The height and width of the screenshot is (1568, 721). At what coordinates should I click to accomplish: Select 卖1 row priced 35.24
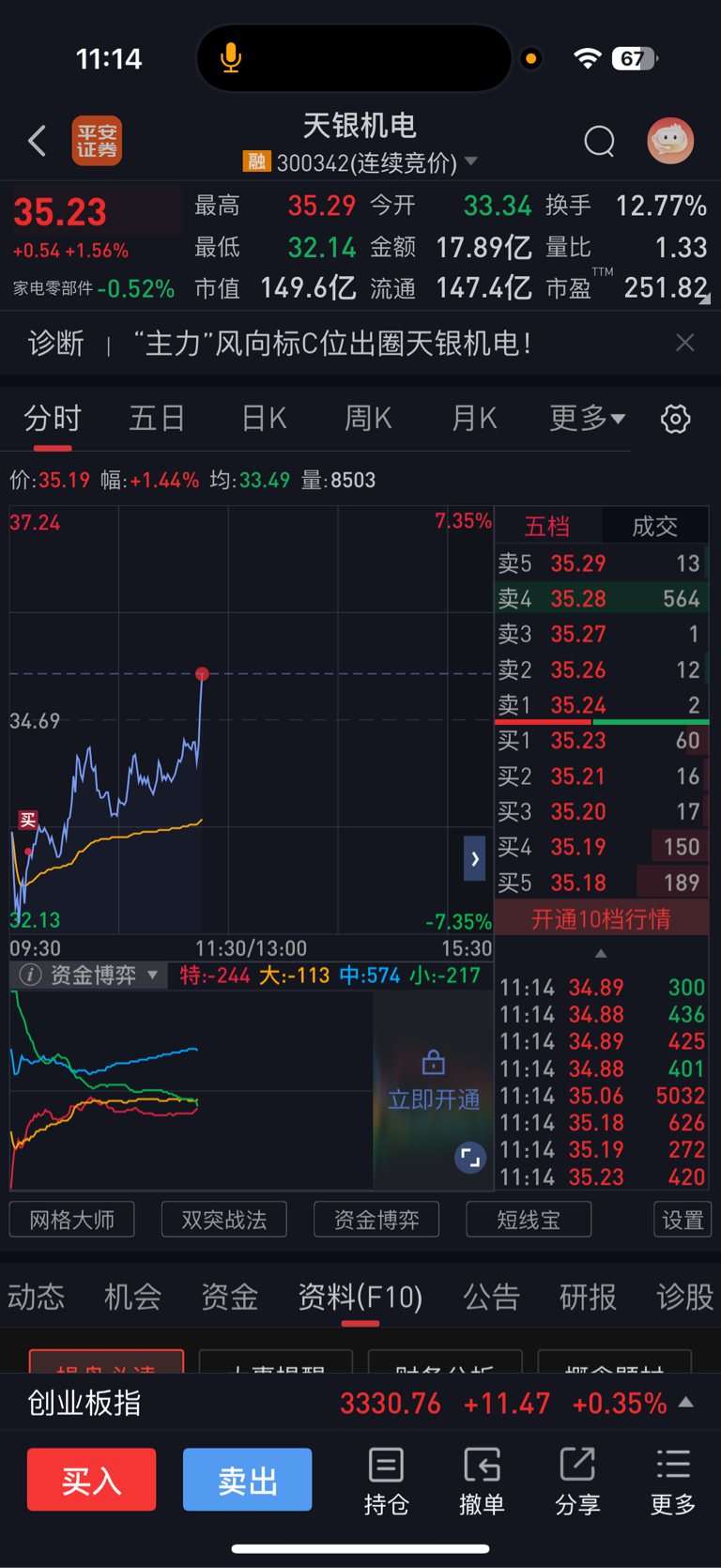(601, 705)
